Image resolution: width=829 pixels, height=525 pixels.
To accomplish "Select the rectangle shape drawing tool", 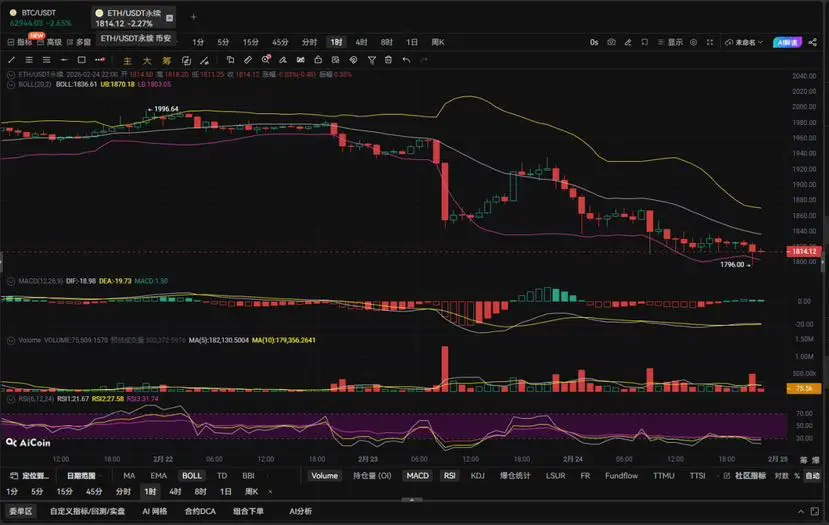I will (81, 60).
